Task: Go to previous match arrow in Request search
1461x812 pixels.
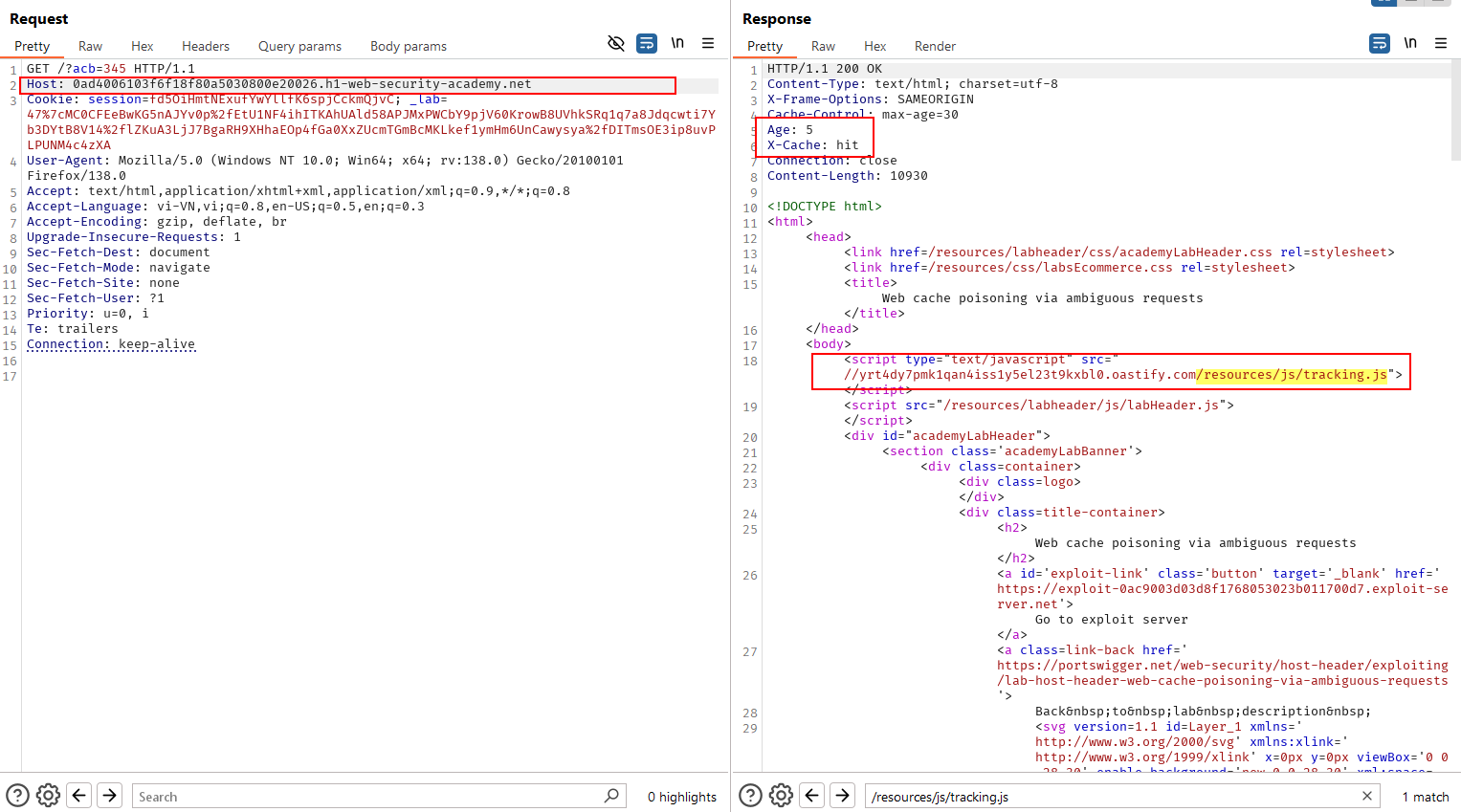Action: pos(79,796)
